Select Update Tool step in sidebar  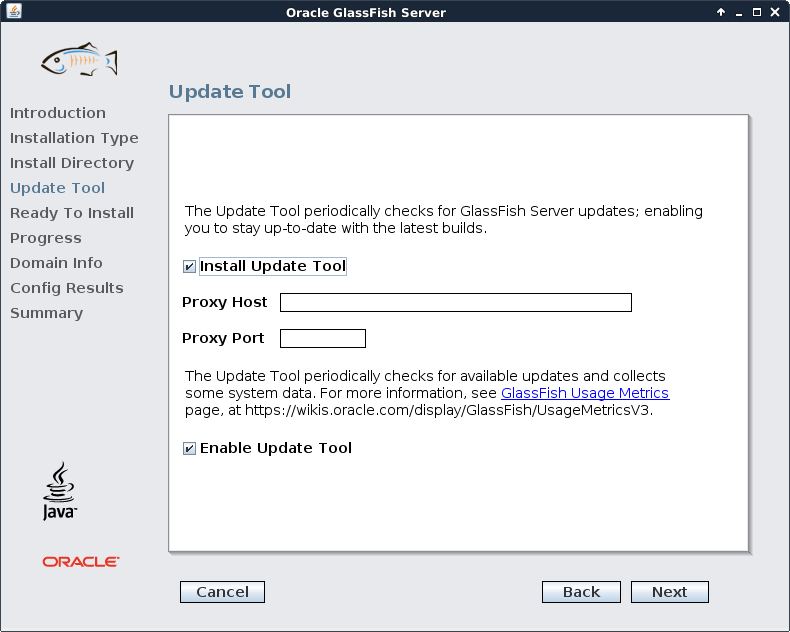coord(57,188)
